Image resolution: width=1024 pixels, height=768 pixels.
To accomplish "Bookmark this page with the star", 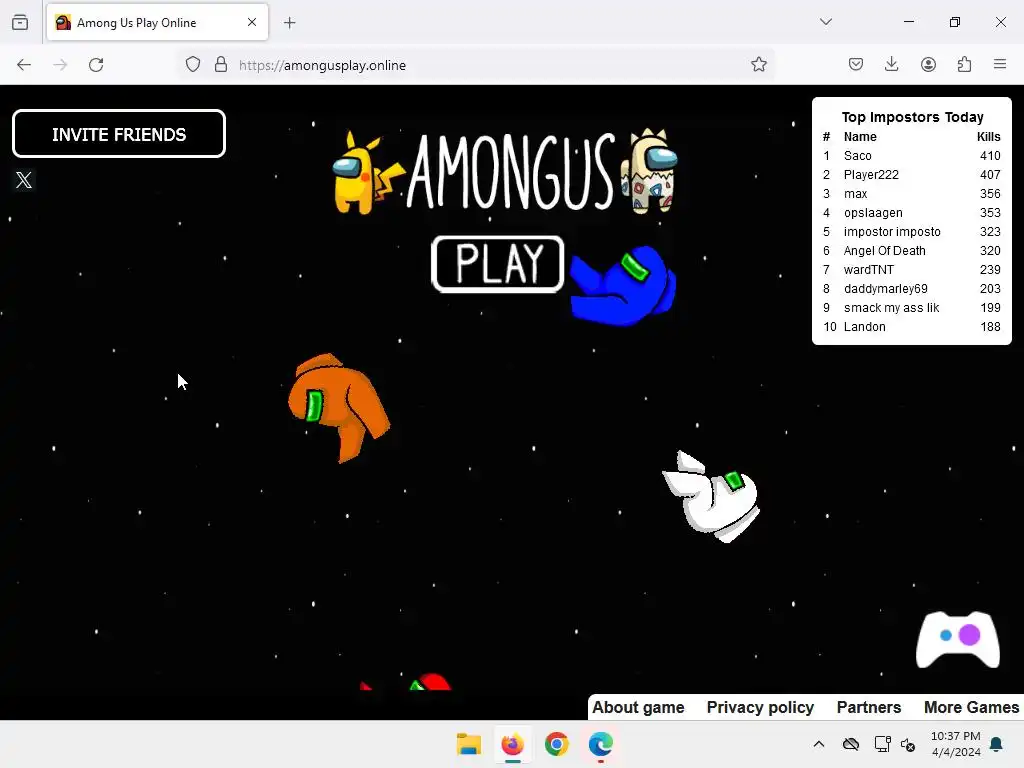I will [x=758, y=65].
